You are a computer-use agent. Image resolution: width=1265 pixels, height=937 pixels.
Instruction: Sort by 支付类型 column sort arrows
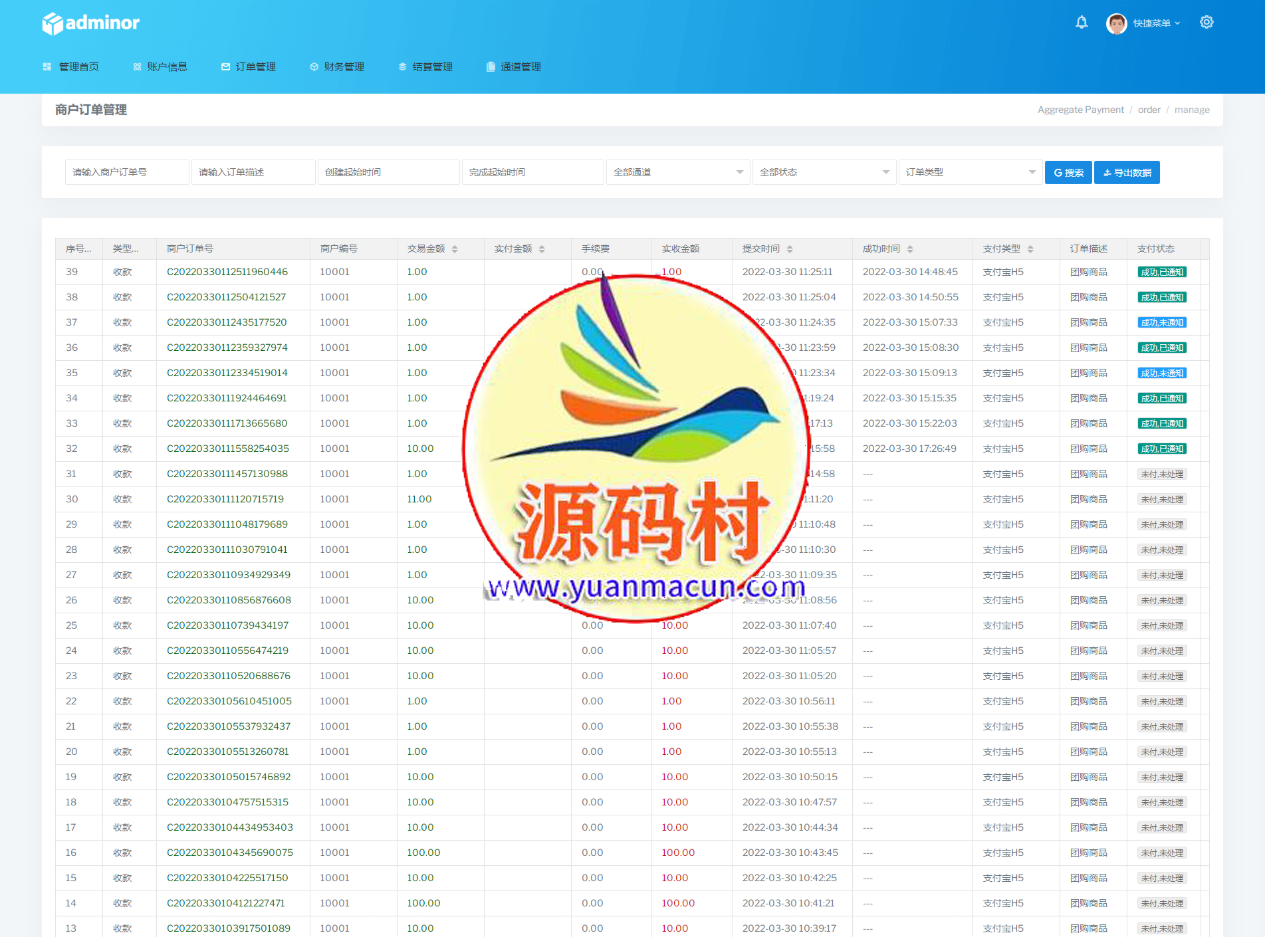pyautogui.click(x=1031, y=249)
